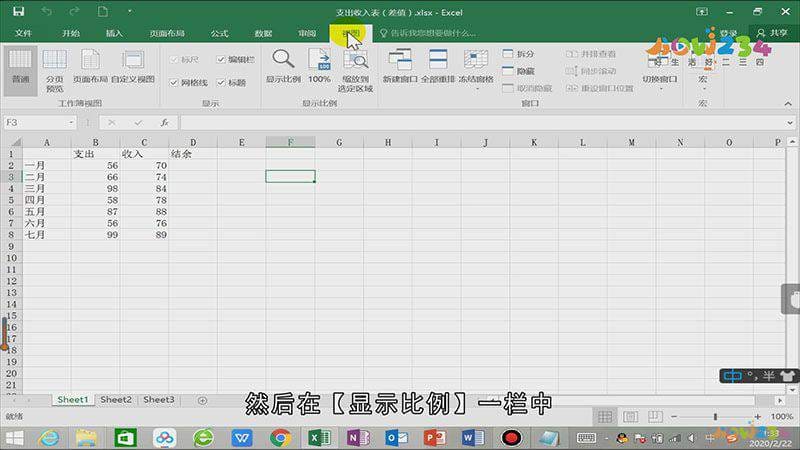Open Custom Views (自定义视图)
Image resolution: width=800 pixels, height=450 pixels.
pos(133,66)
